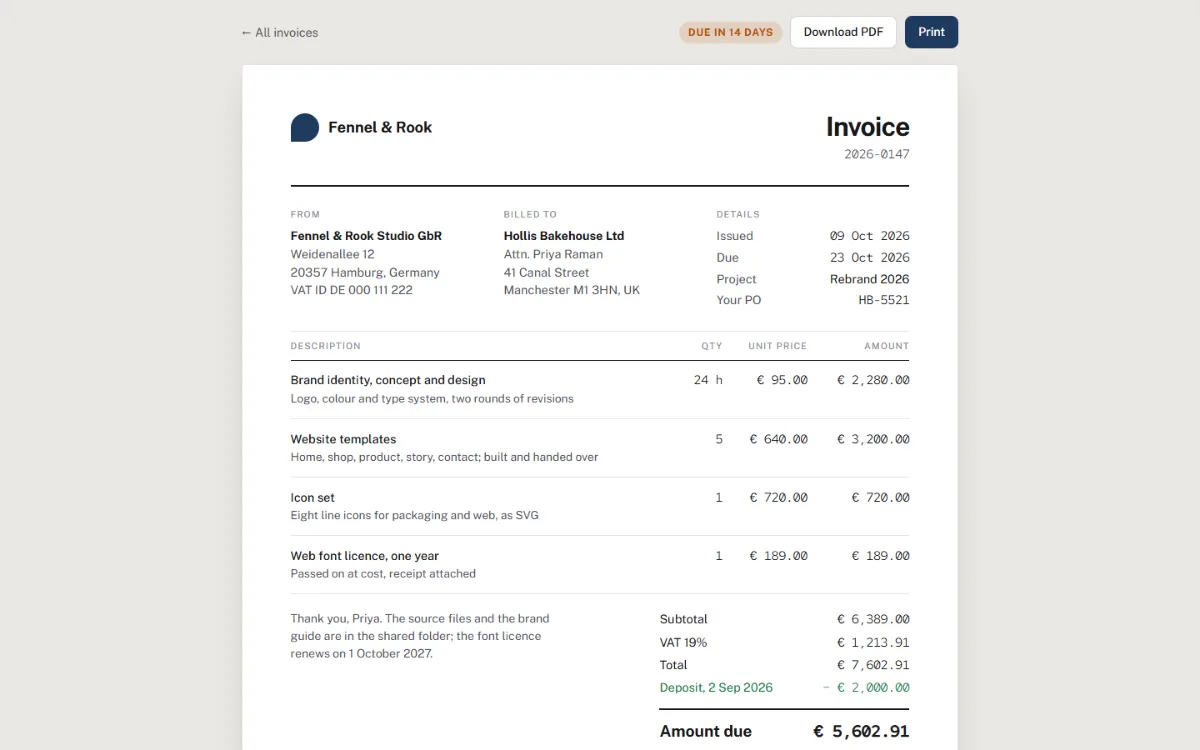1200x750 pixels.
Task: Select quantity 24 h
Action: coord(708,380)
